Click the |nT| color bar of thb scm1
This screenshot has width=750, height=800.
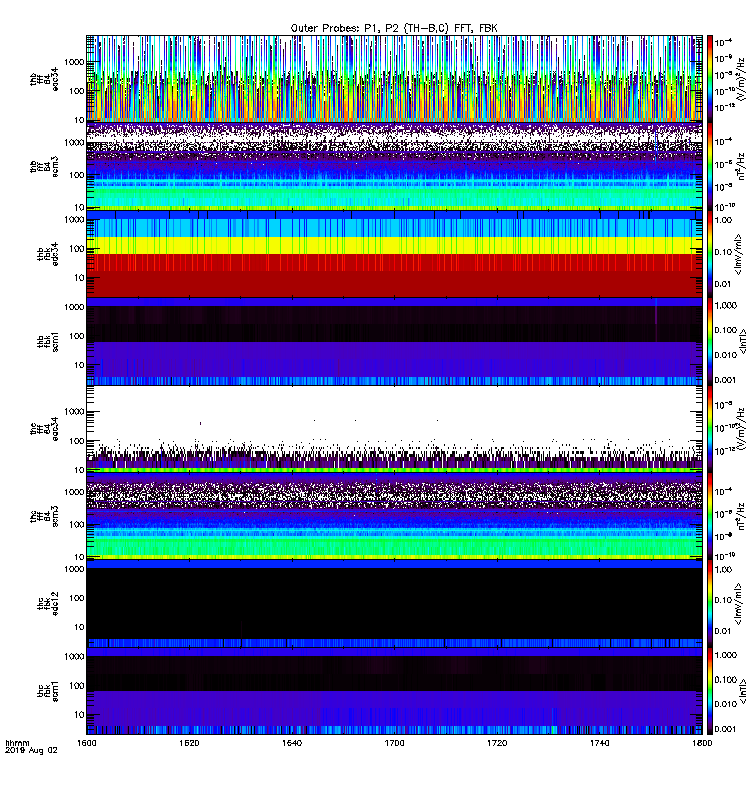tap(709, 341)
